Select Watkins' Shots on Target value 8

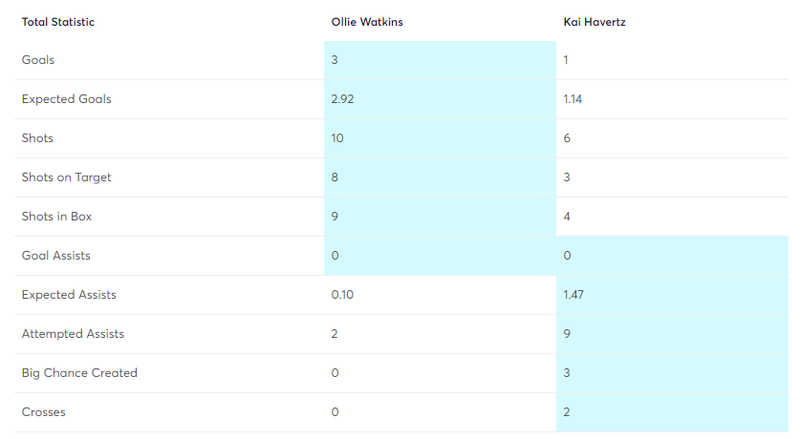click(x=335, y=177)
